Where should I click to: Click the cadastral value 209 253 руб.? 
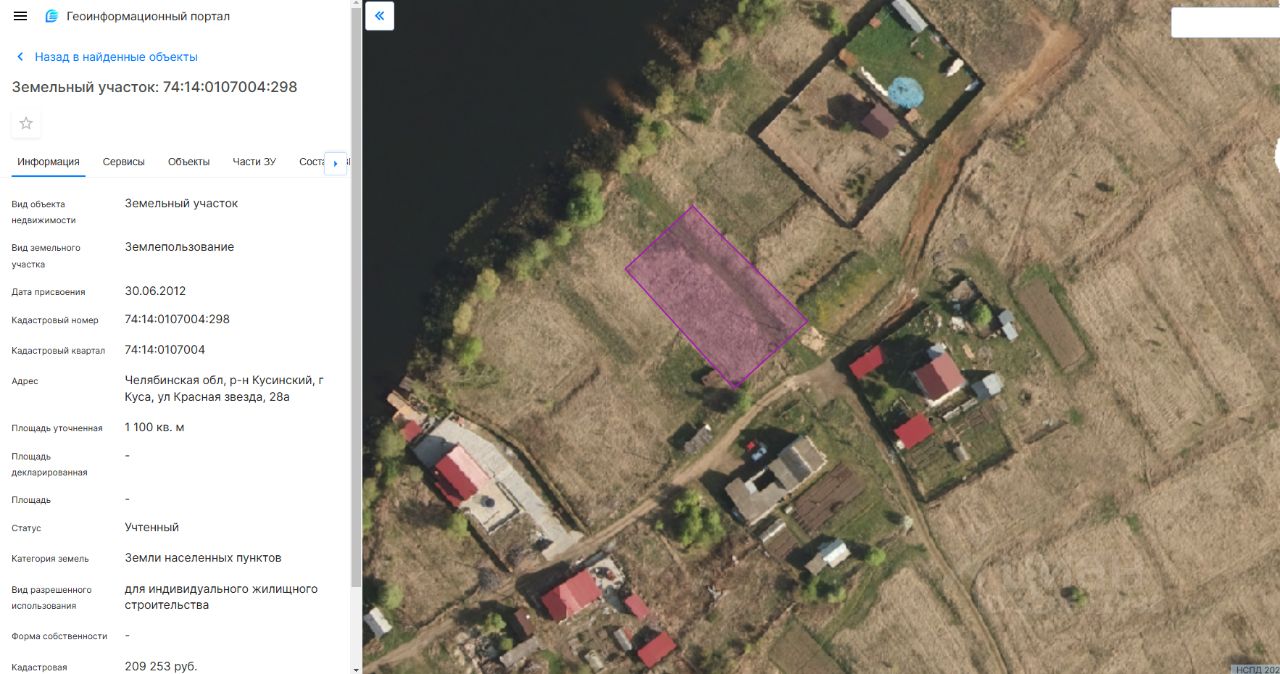pyautogui.click(x=161, y=666)
